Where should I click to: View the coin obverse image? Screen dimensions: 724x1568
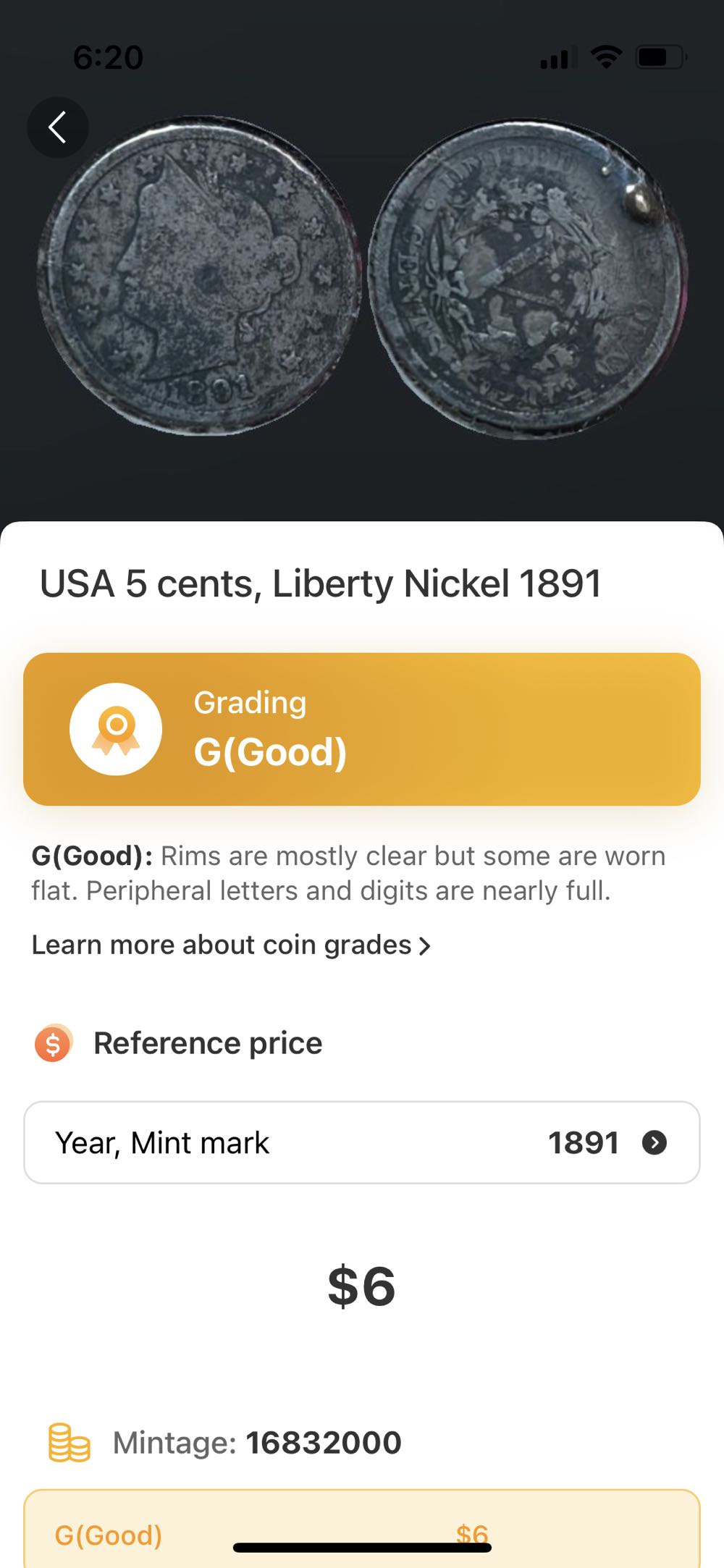[198, 275]
